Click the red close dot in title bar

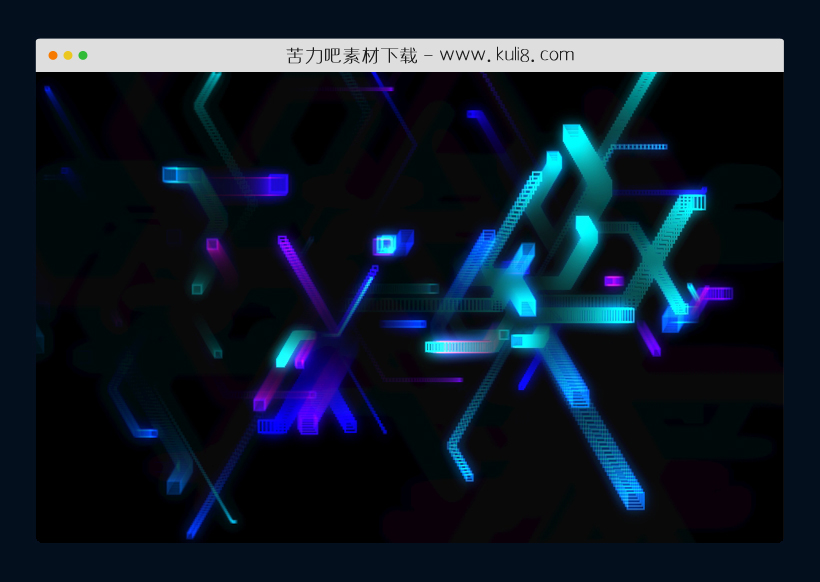pos(53,55)
